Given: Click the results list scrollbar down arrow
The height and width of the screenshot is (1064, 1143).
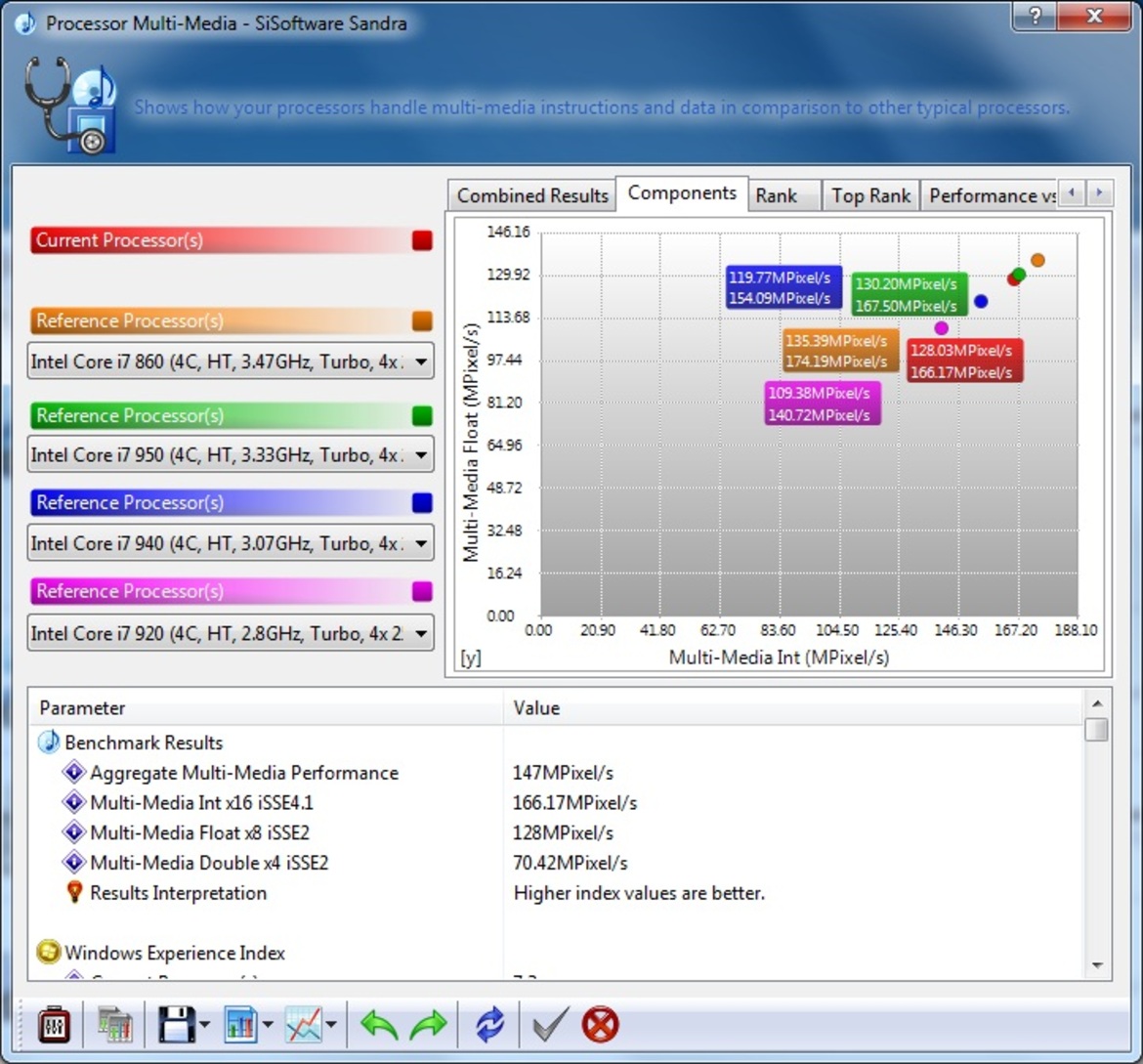Looking at the screenshot, I should [x=1096, y=965].
